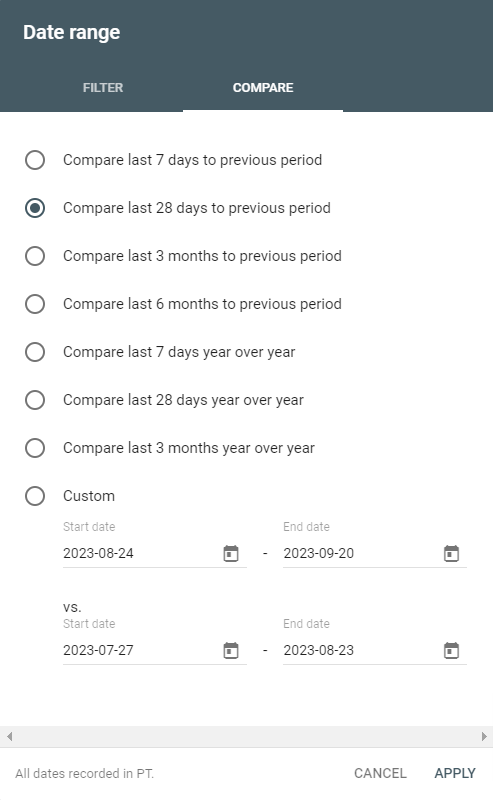Click the APPLY button
Screen dimensions: 493x800
point(455,773)
